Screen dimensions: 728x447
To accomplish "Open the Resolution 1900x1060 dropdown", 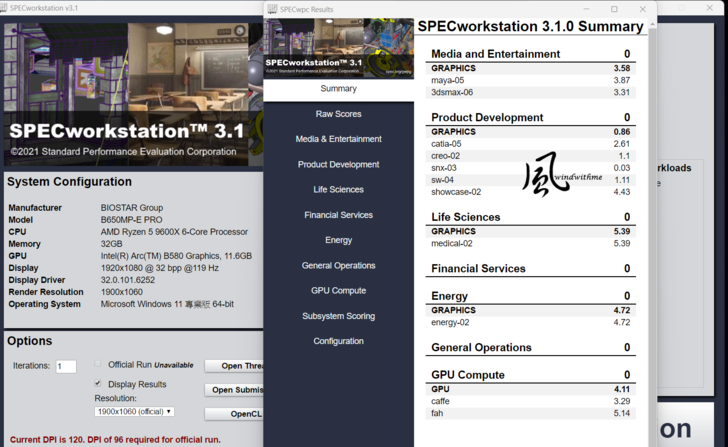I will click(x=134, y=411).
